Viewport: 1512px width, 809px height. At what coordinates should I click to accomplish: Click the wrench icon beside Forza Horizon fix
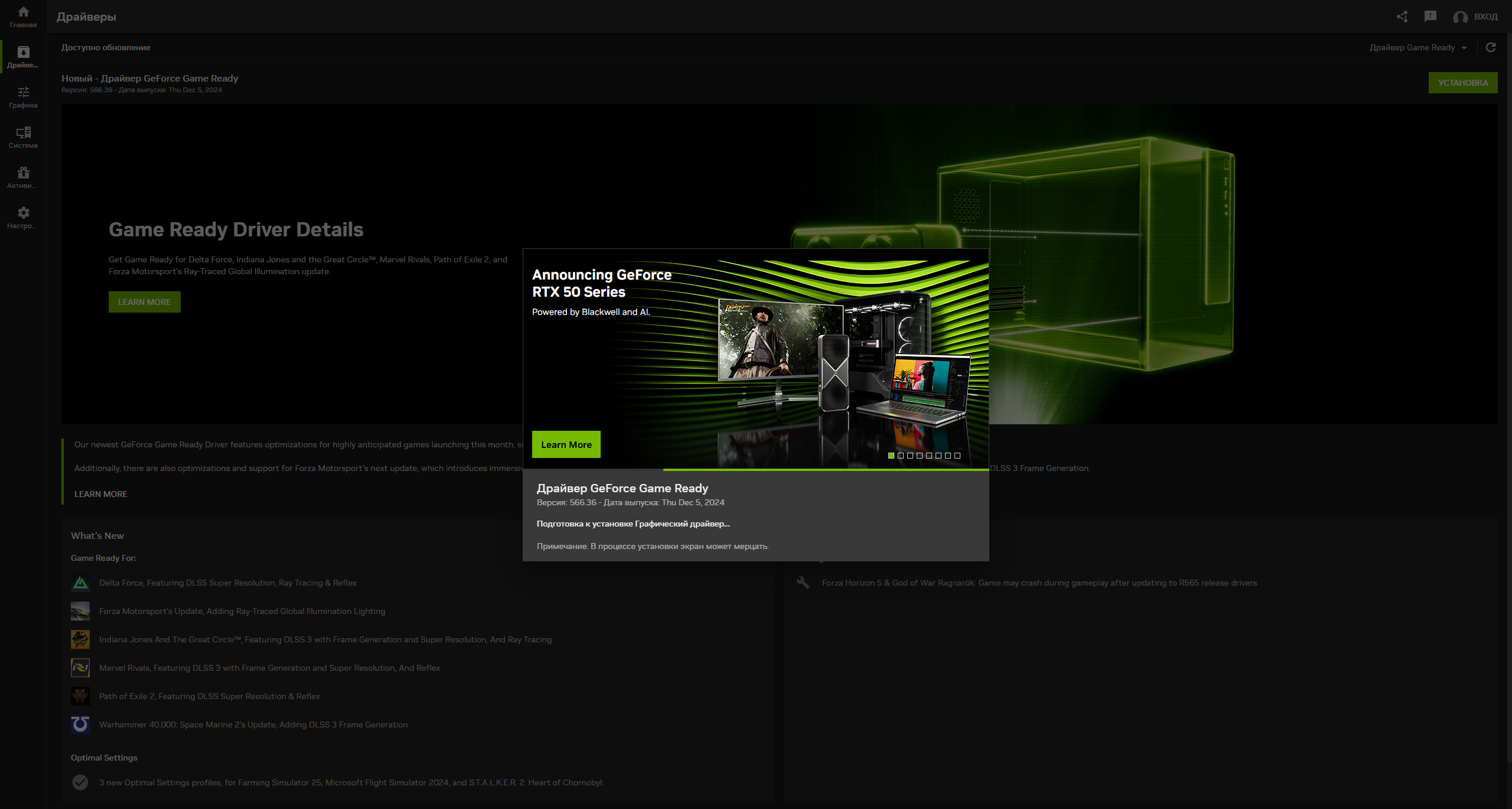click(x=803, y=583)
